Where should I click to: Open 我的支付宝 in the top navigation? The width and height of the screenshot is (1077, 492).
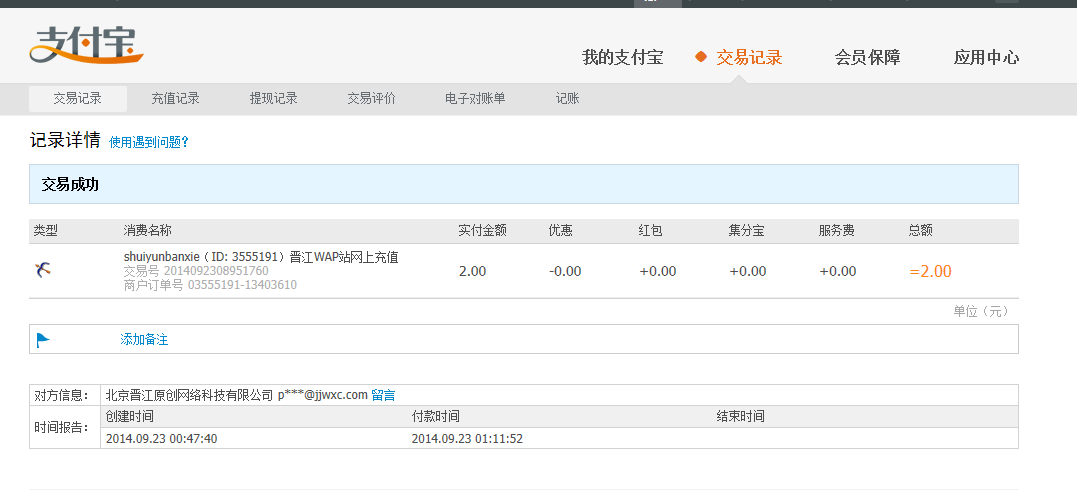coord(623,58)
